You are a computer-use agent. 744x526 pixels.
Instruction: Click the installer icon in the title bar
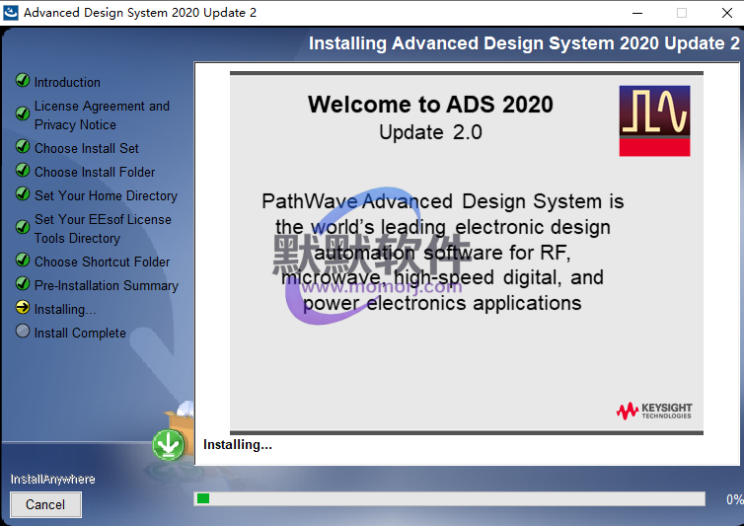[10, 12]
